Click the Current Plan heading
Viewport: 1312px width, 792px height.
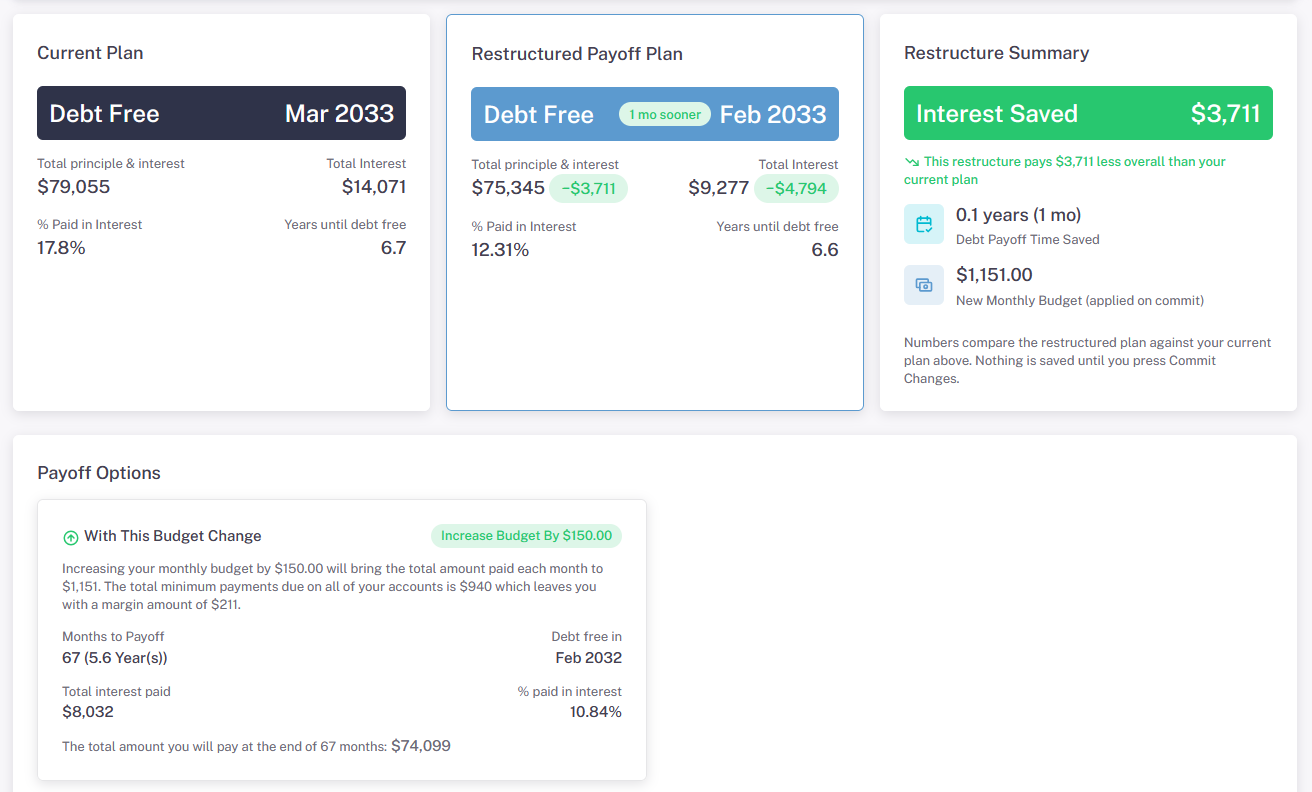90,53
